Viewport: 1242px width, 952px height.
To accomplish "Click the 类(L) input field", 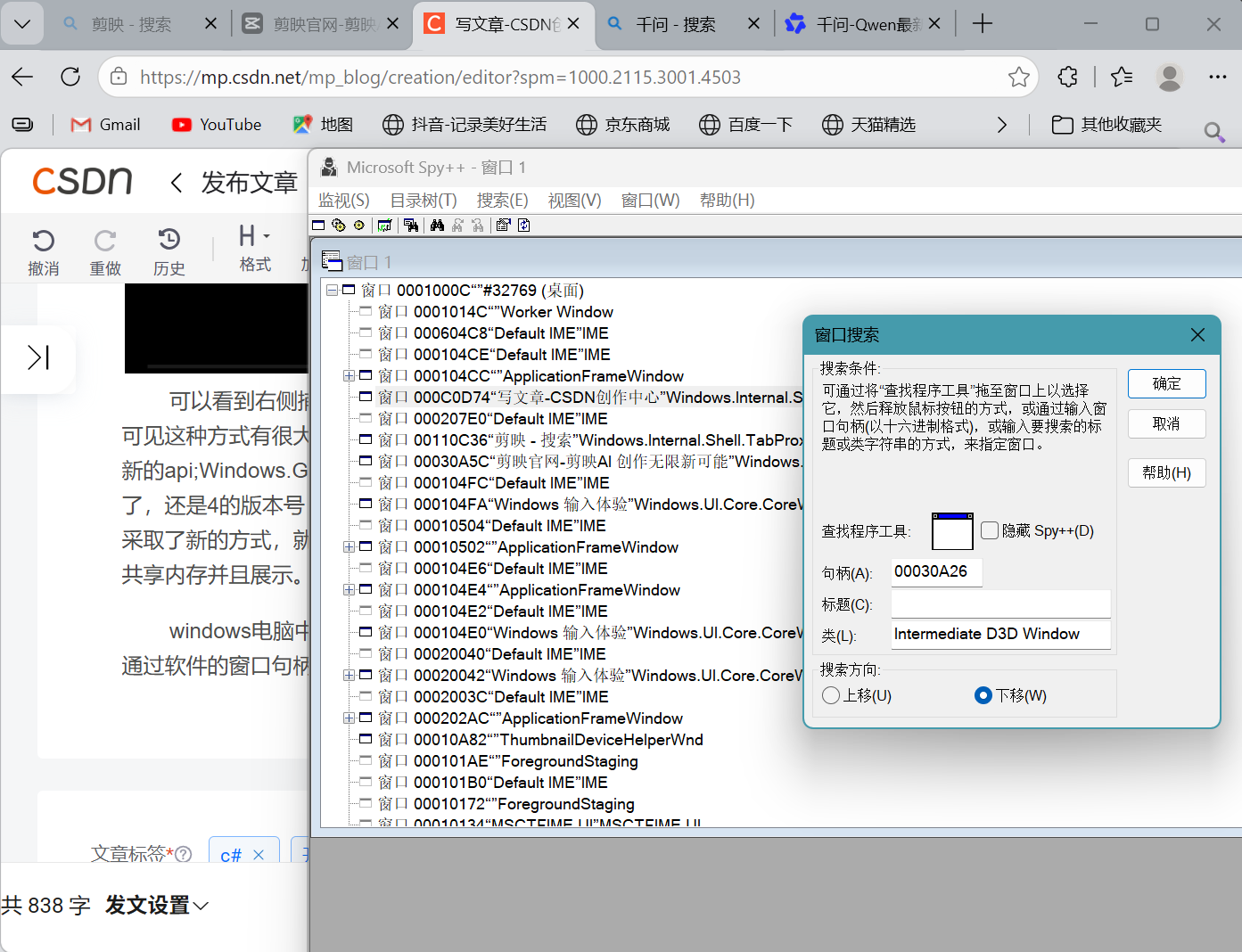I will (1000, 635).
